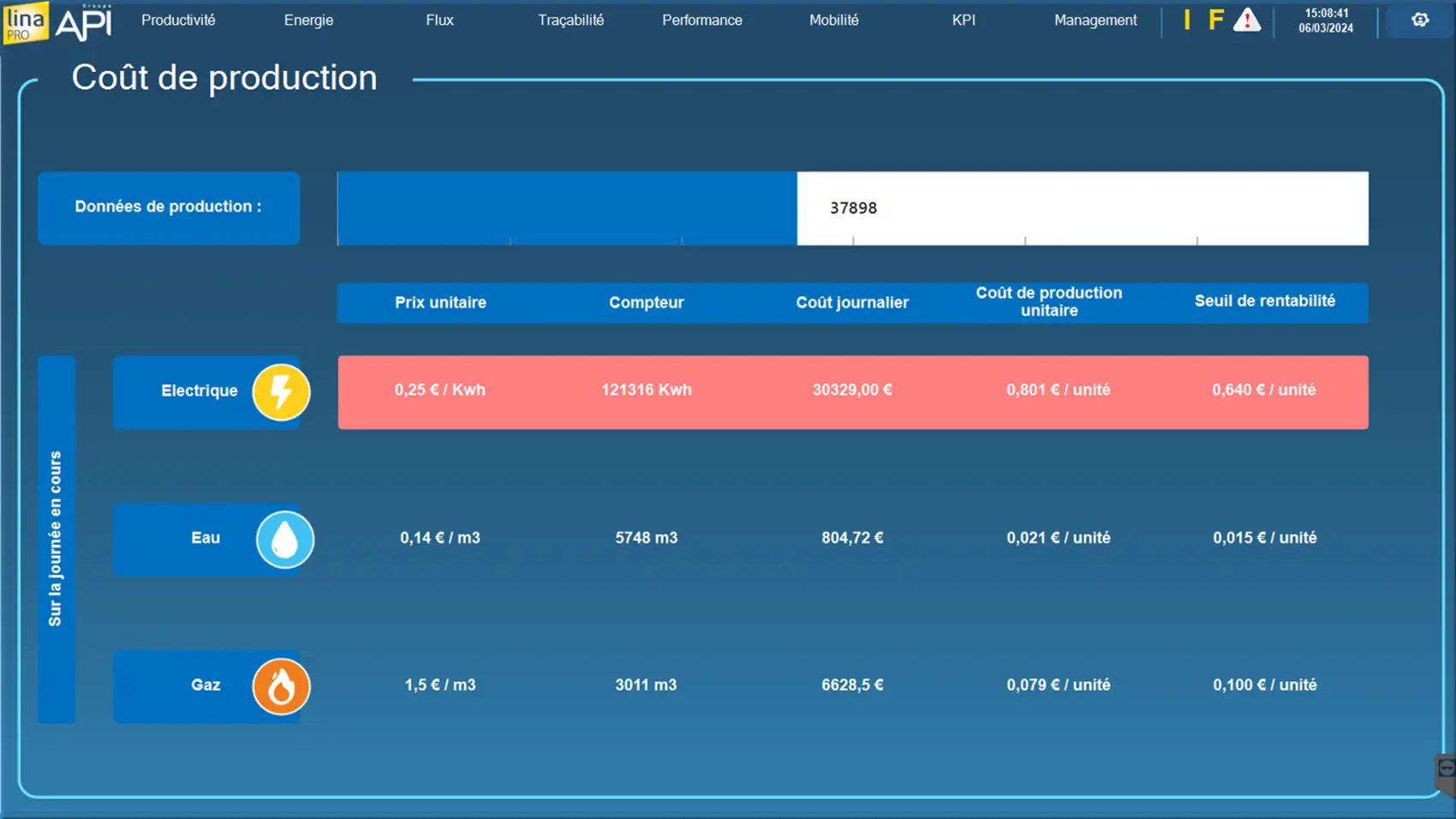Click the yellow lightning bolt Electrique icon
Image resolution: width=1456 pixels, height=819 pixels.
point(281,392)
